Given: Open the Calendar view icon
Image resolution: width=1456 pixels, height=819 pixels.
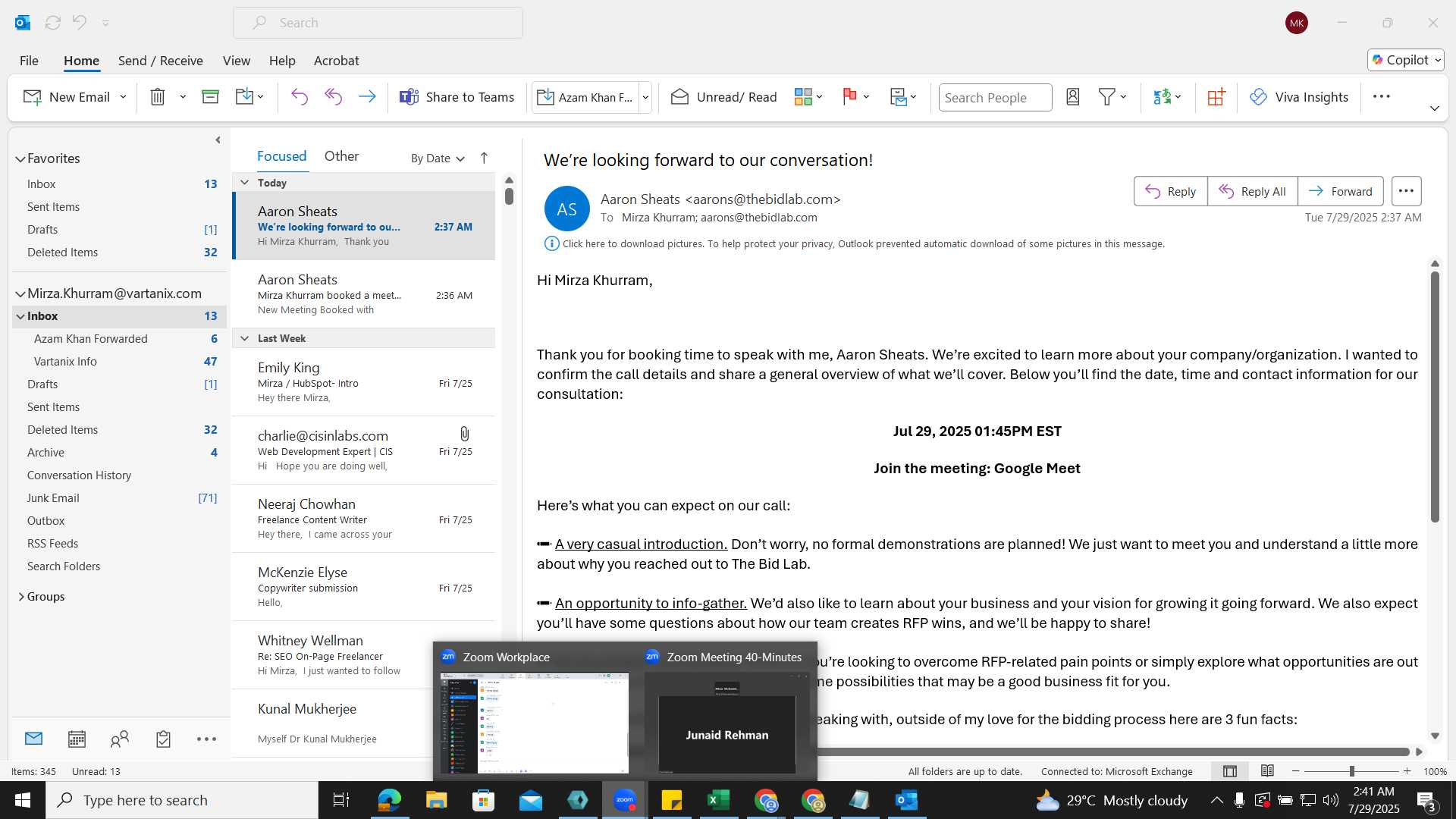Looking at the screenshot, I should point(77,739).
